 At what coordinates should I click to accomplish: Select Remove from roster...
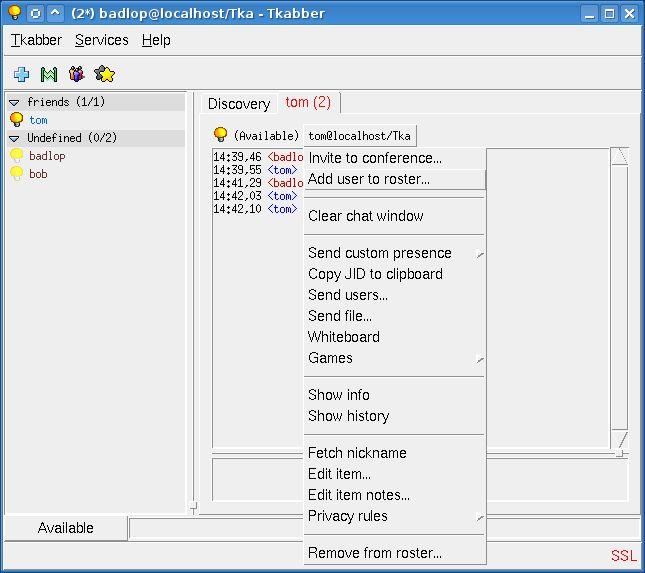(x=394, y=552)
